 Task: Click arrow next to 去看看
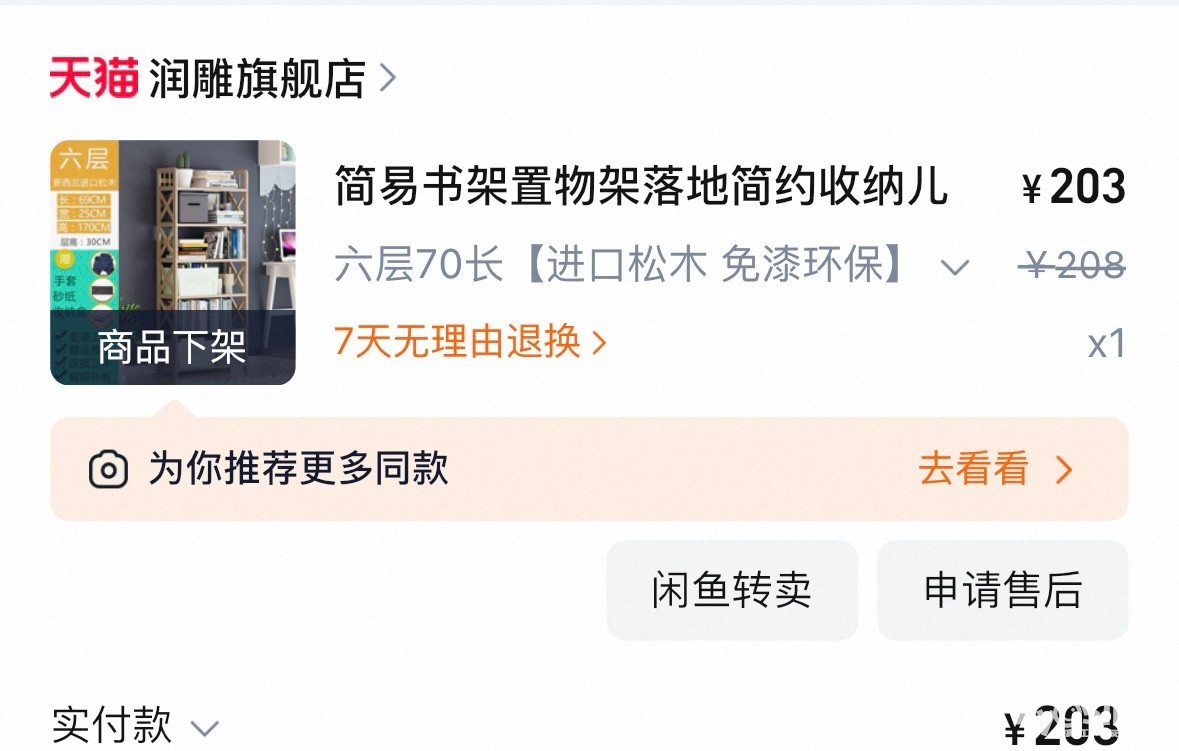[x=1064, y=470]
